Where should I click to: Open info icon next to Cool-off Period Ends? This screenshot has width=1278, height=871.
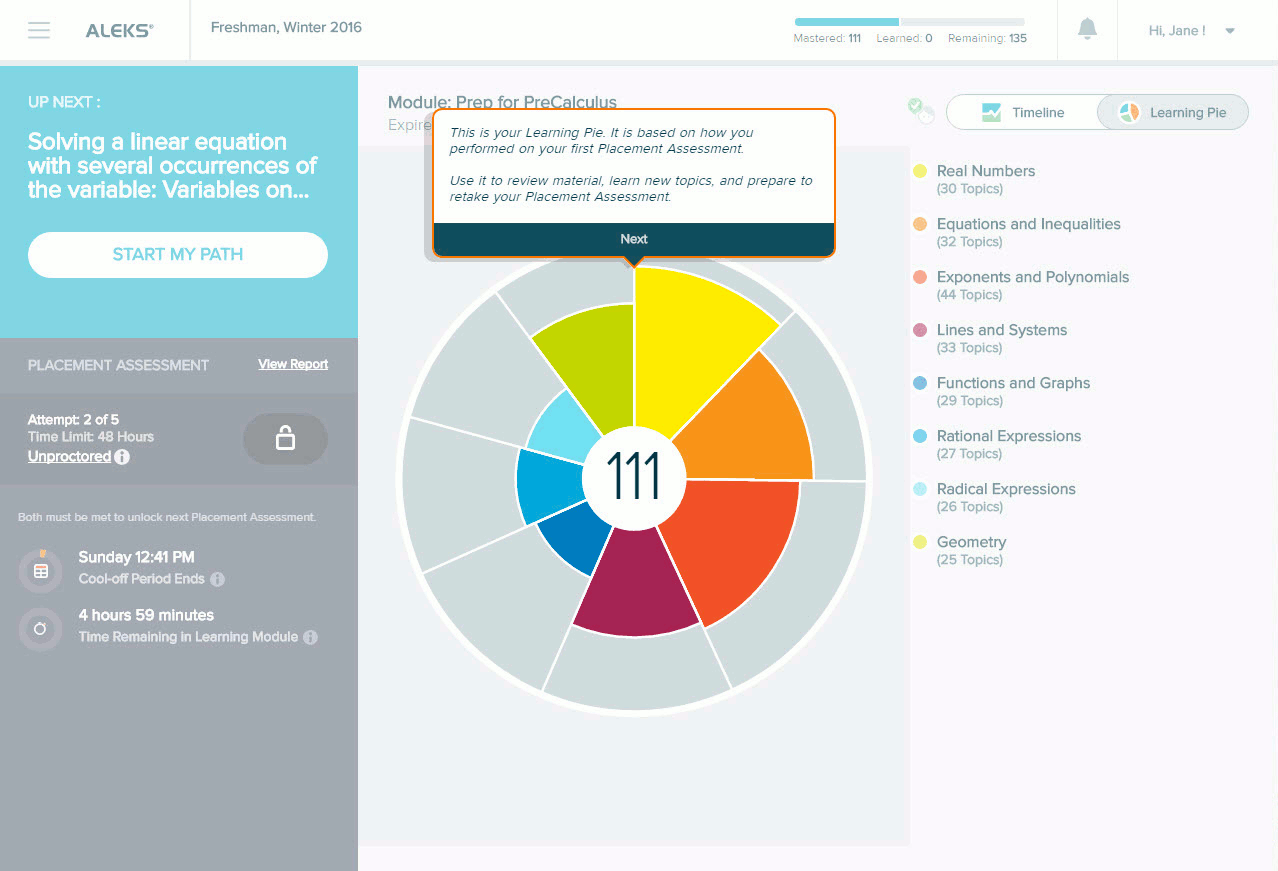(218, 579)
